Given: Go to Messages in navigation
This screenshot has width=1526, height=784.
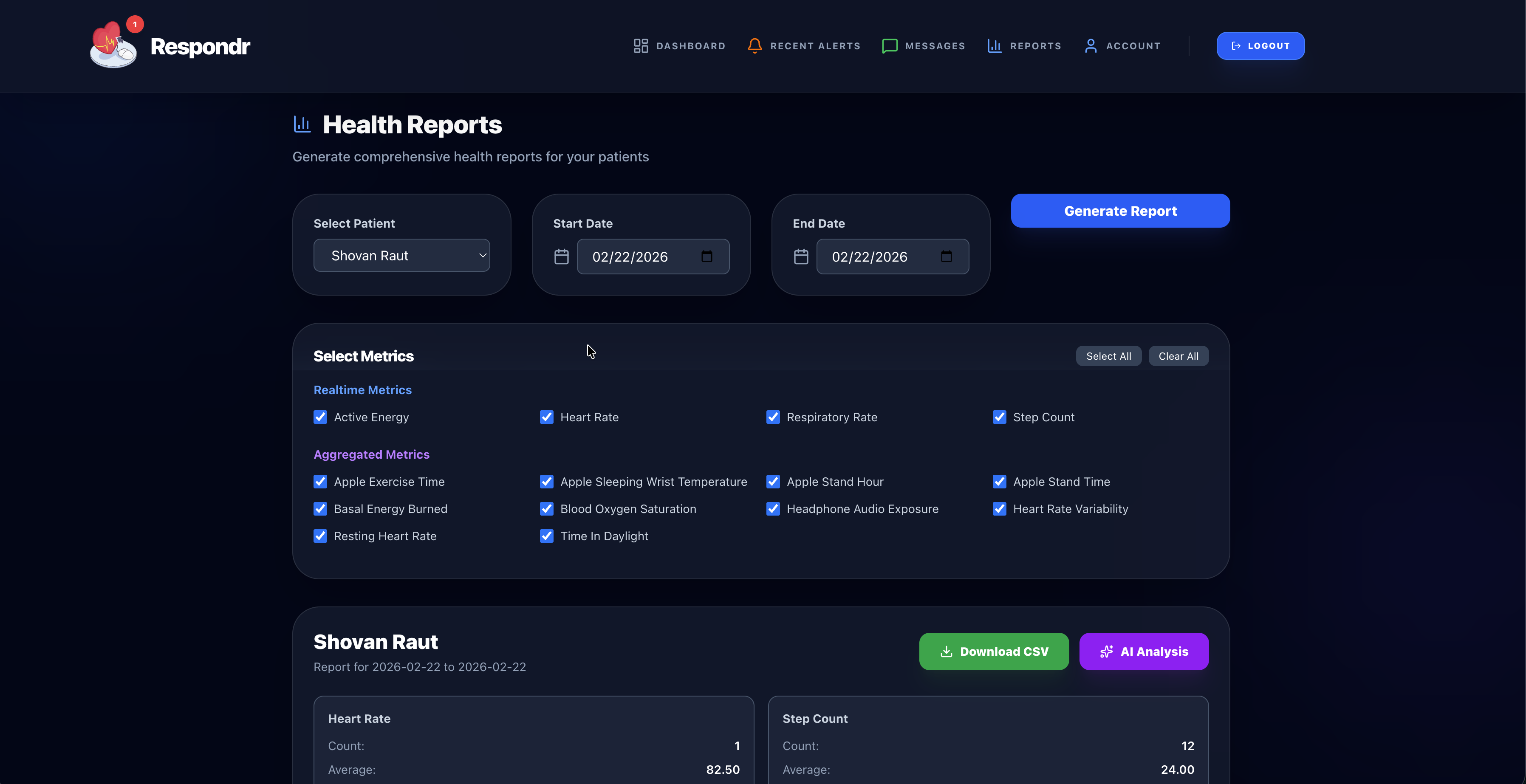Looking at the screenshot, I should click(x=935, y=45).
